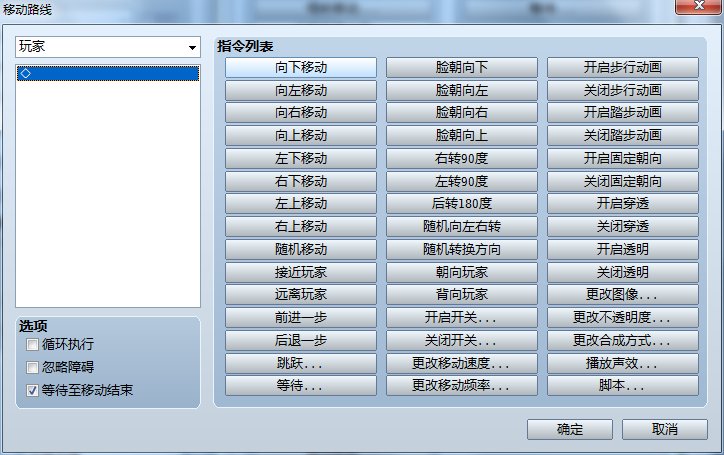
Task: Open the 更改图像... dialog
Action: 623,295
